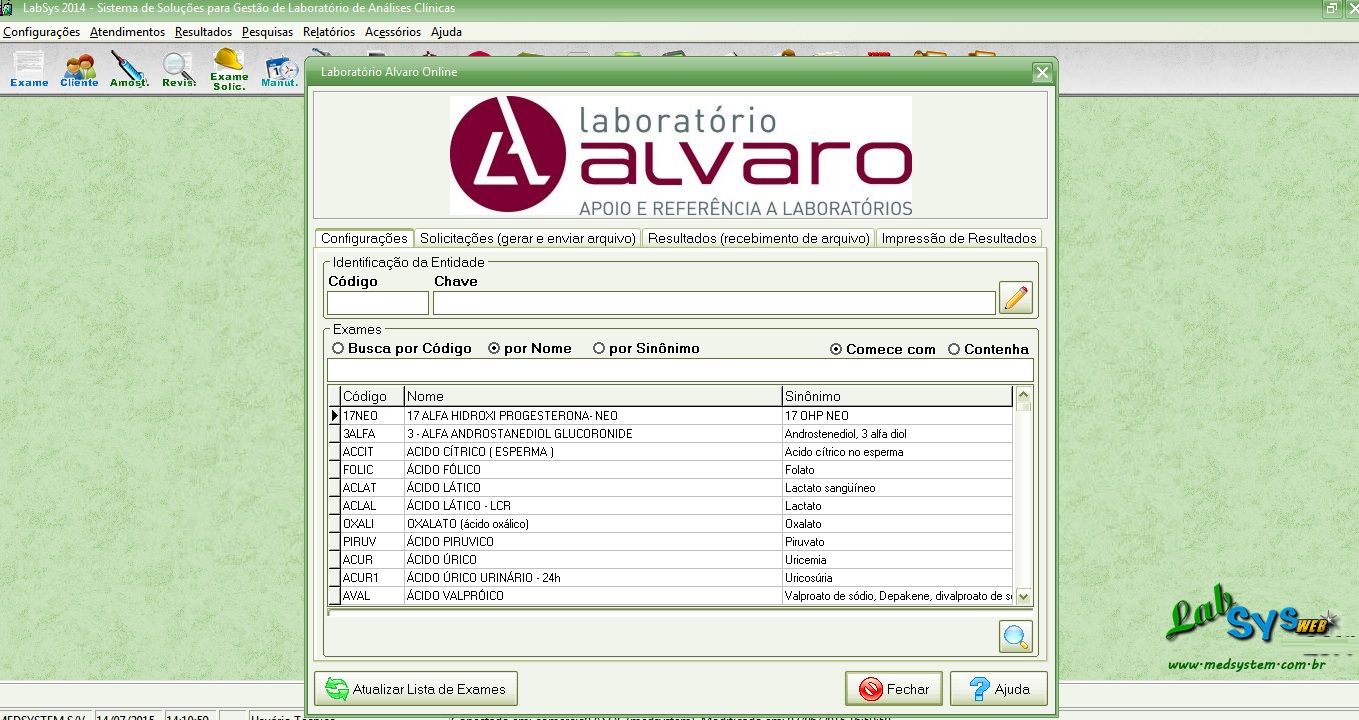Switch to the Configurações tab
Screen dimensions: 1359x720
point(364,238)
